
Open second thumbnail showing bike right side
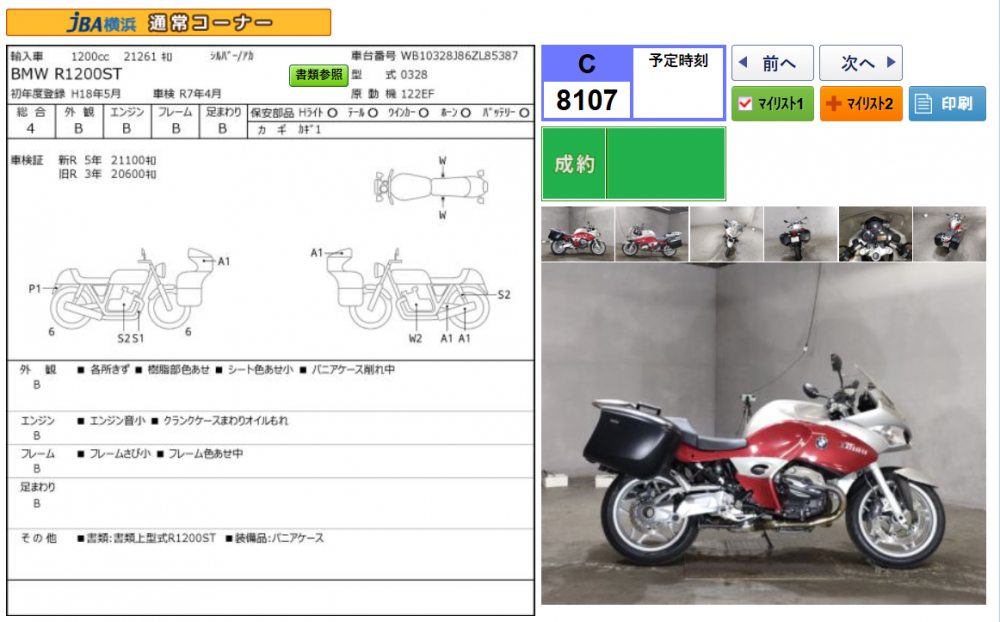click(652, 234)
